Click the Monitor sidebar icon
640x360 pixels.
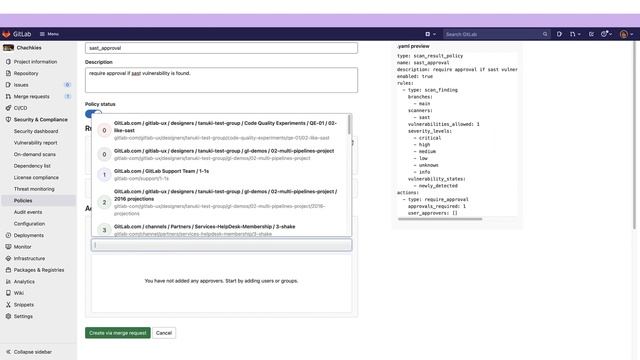point(8,247)
